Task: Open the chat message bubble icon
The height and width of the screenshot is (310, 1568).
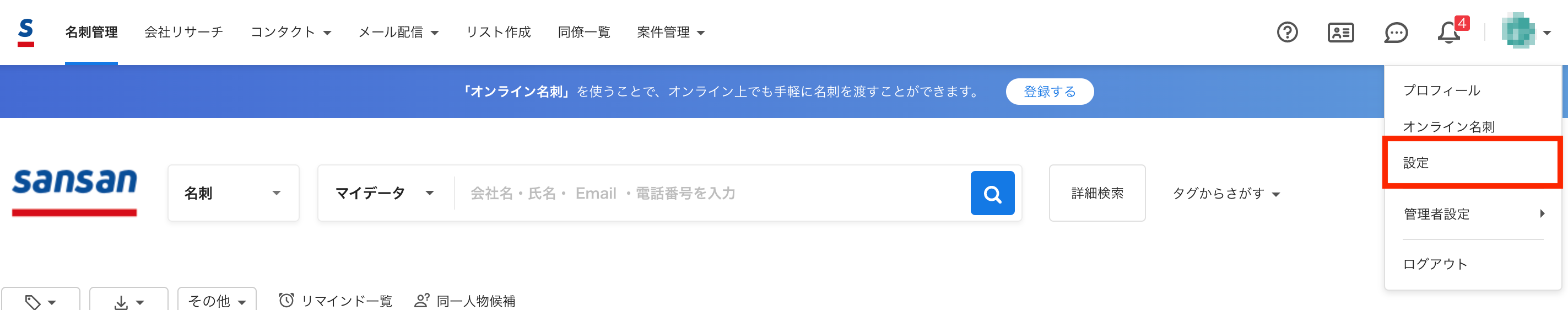Action: 1395,33
